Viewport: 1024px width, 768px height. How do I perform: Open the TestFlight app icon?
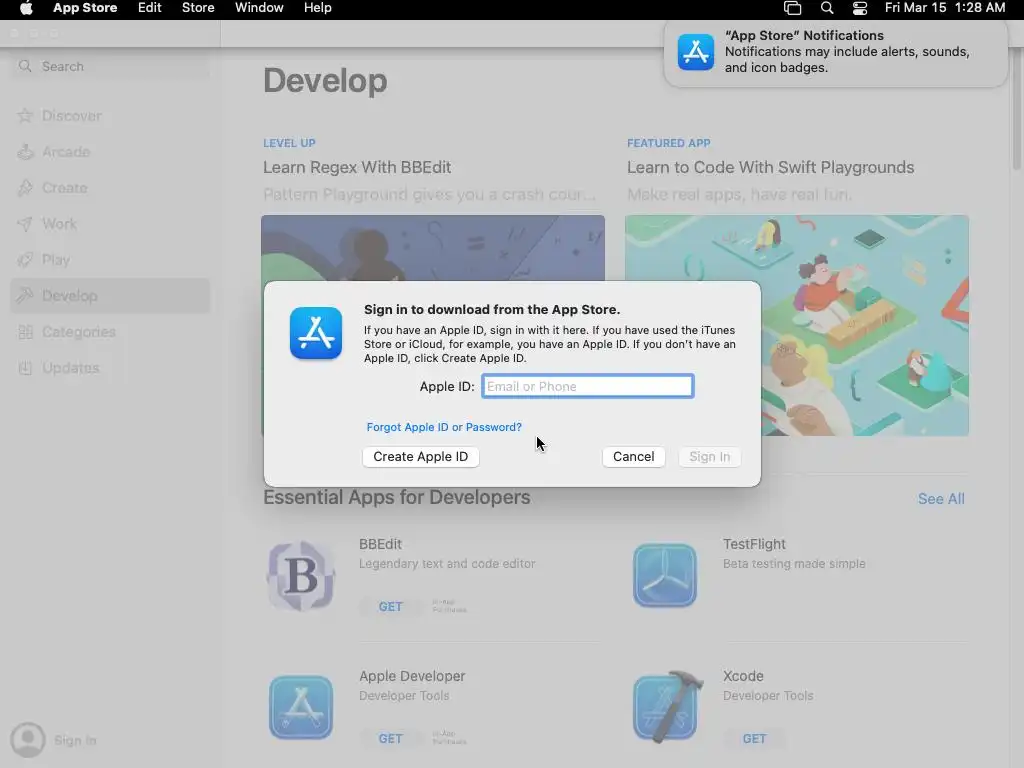point(665,575)
